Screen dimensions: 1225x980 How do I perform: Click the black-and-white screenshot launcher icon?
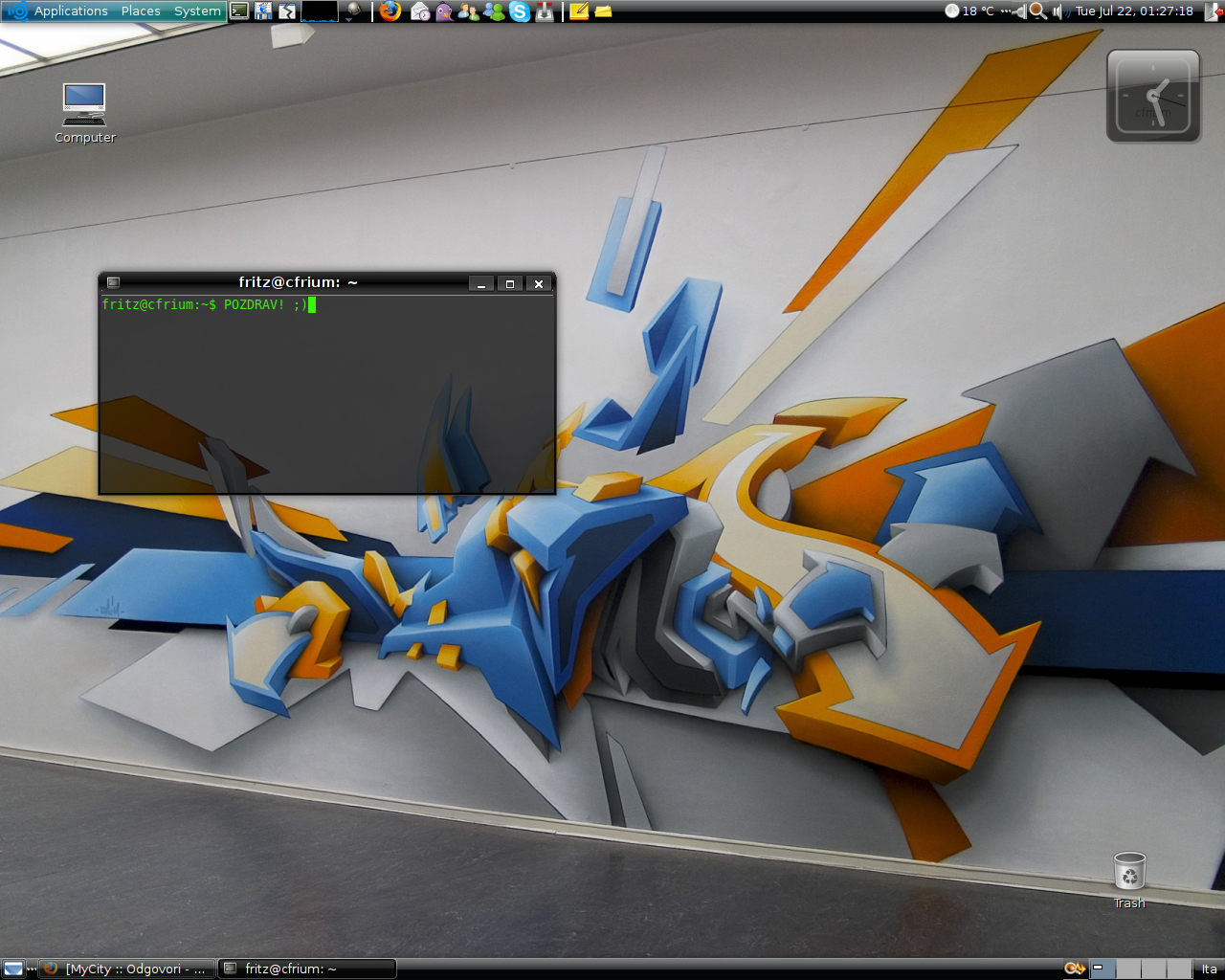[287, 11]
